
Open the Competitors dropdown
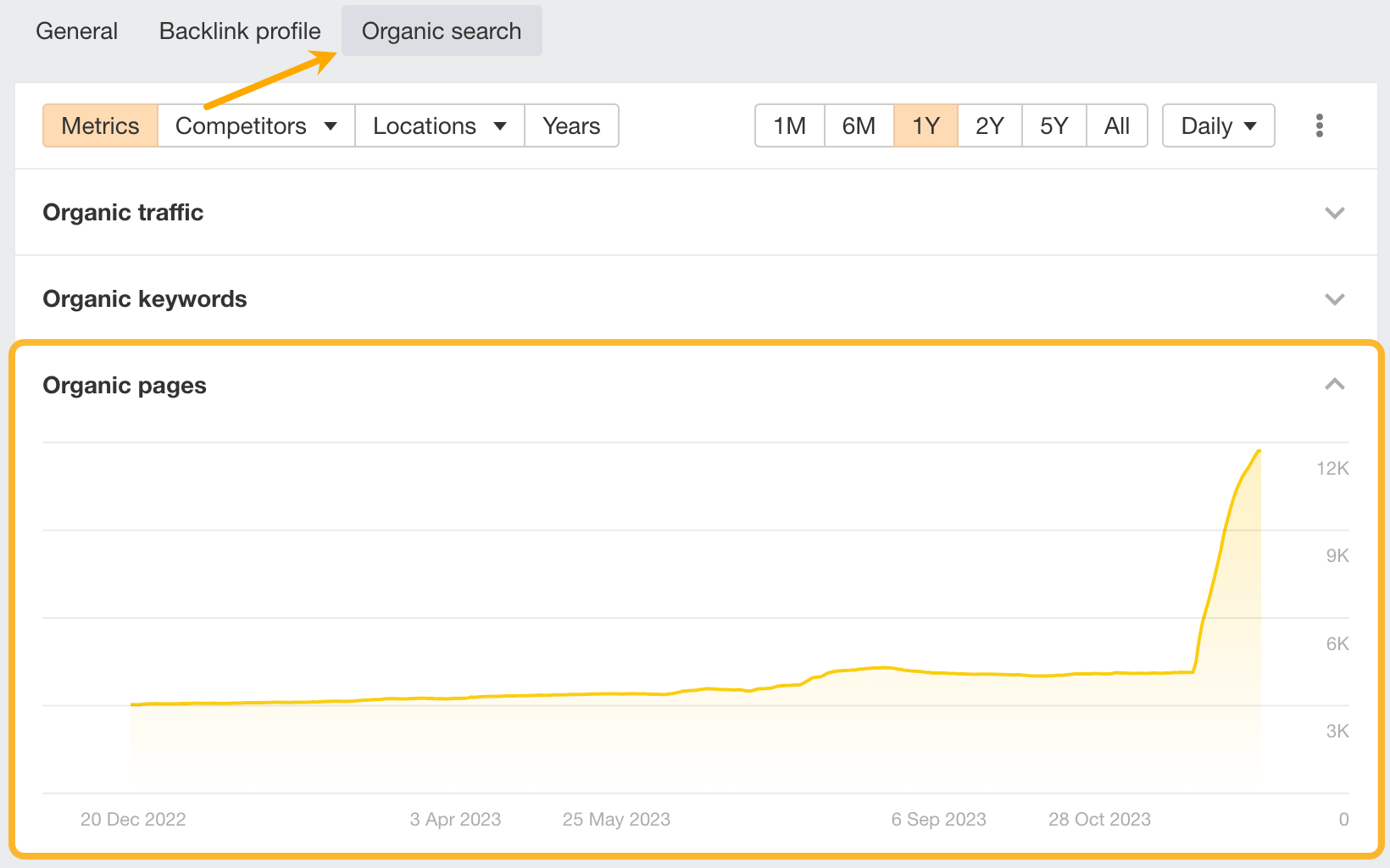(x=254, y=125)
